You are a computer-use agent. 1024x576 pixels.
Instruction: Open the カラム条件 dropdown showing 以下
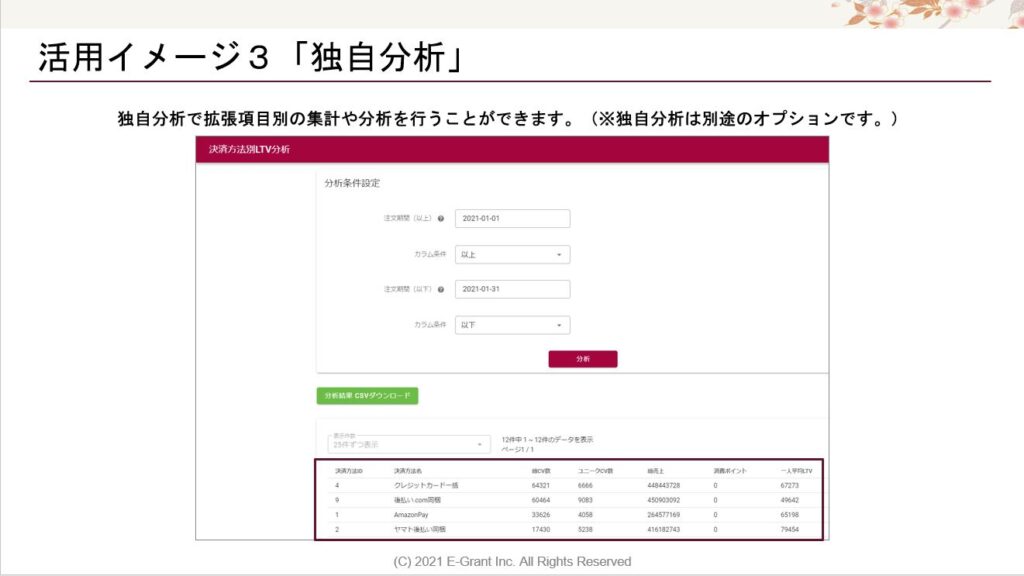pyautogui.click(x=512, y=325)
